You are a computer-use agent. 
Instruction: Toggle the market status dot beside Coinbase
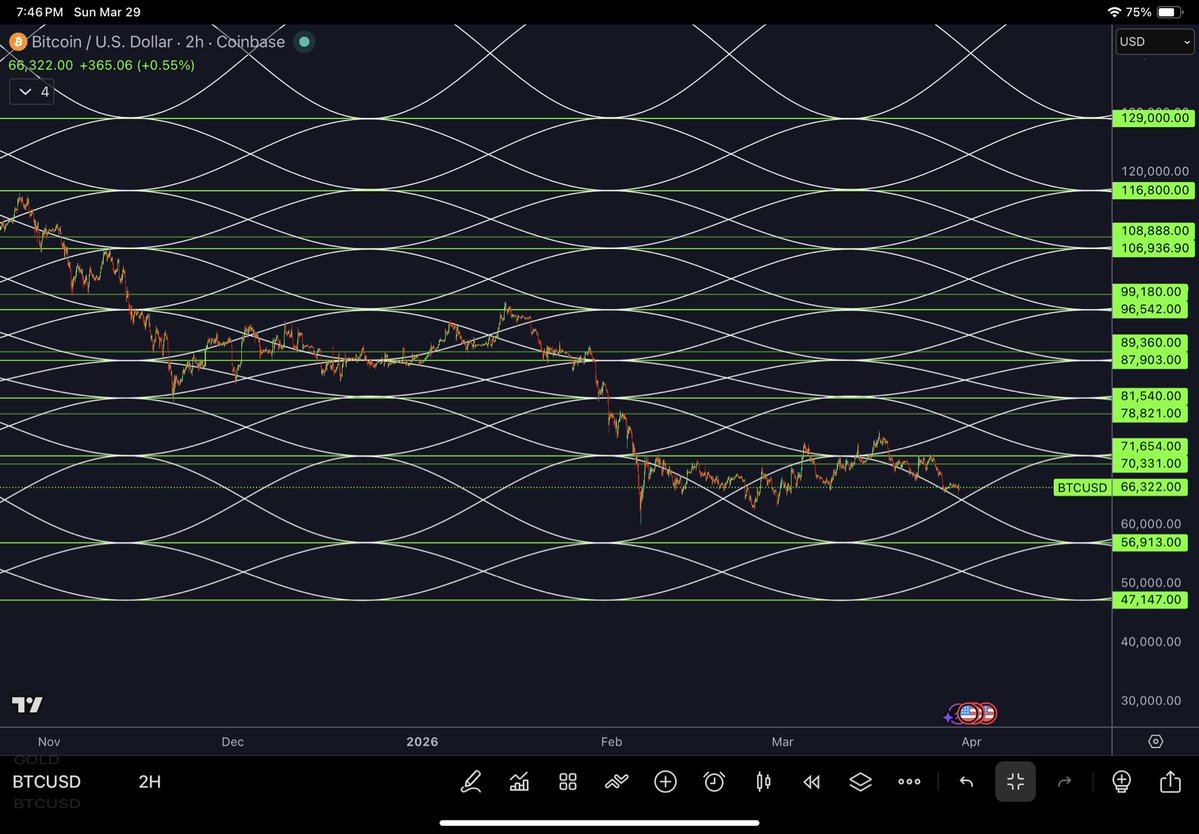(303, 42)
